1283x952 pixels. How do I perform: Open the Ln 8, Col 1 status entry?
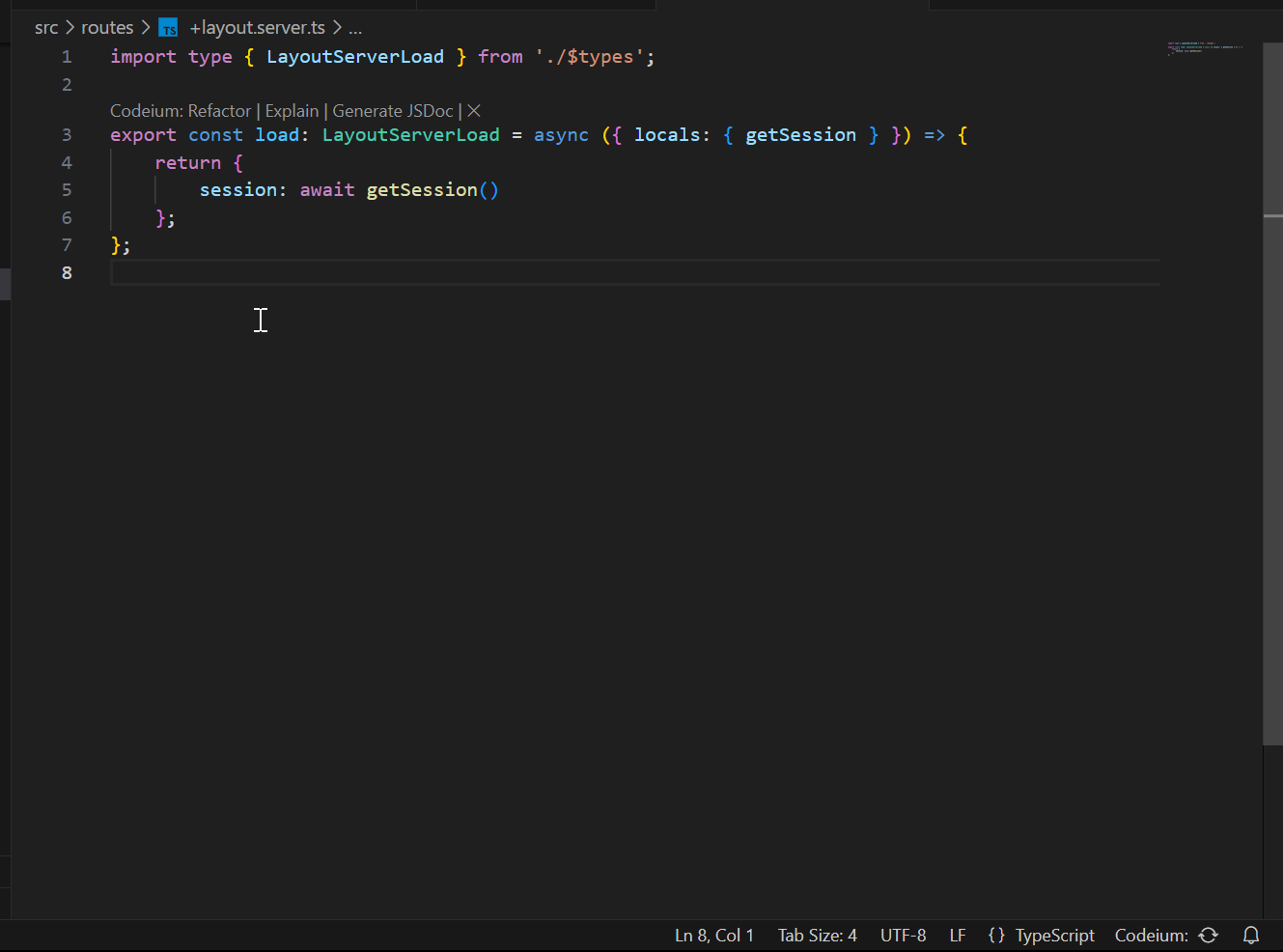pos(714,936)
